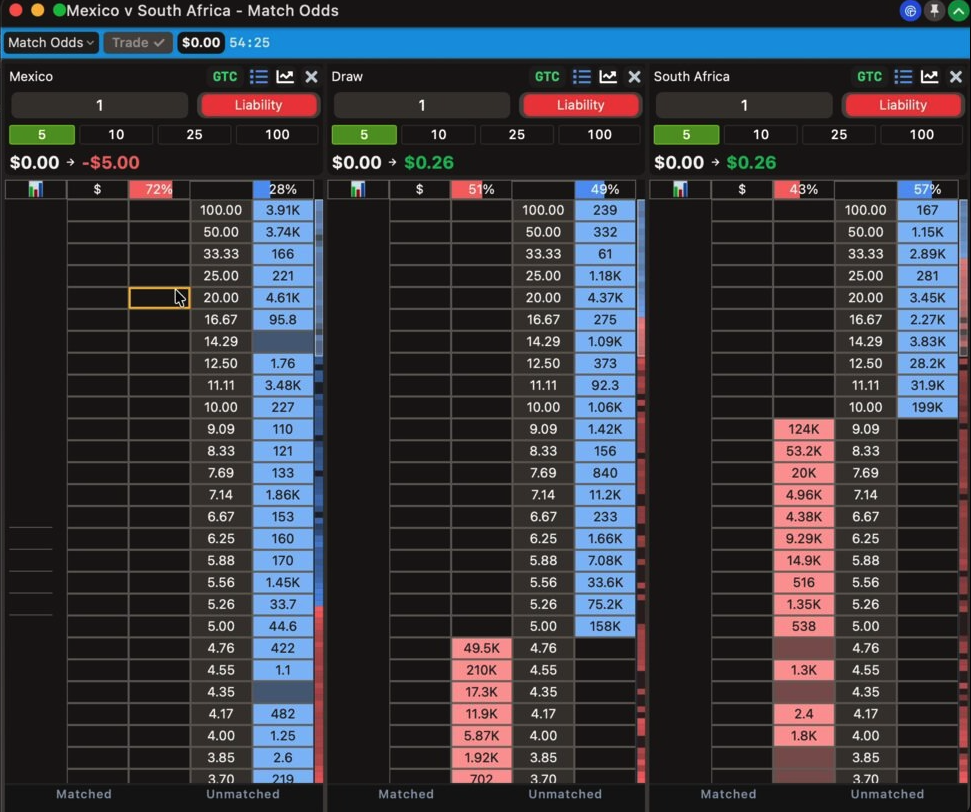
Task: Toggle the Trade checkmark button
Action: [x=137, y=42]
